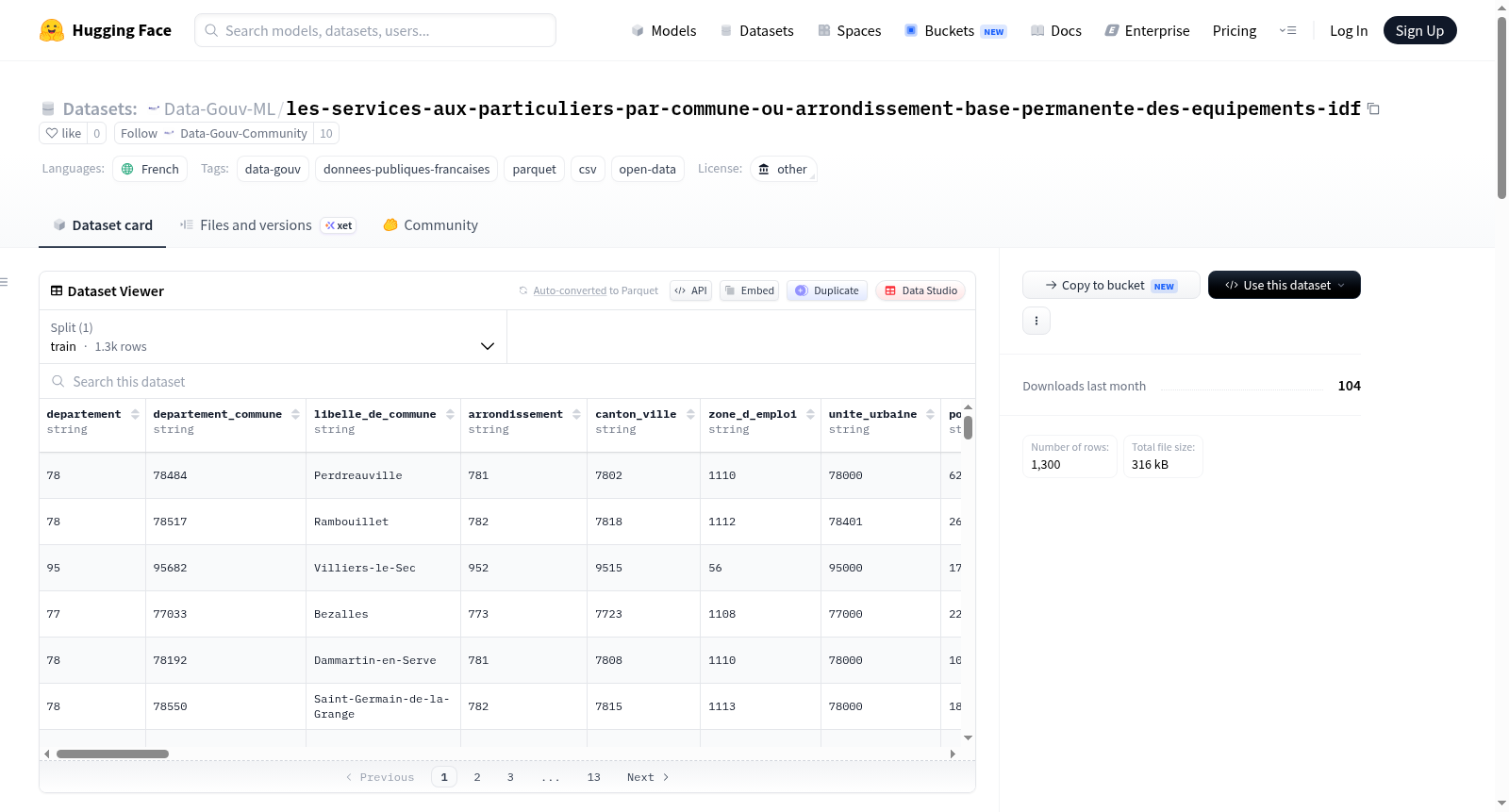Select the Rambouillet cell

383,522
